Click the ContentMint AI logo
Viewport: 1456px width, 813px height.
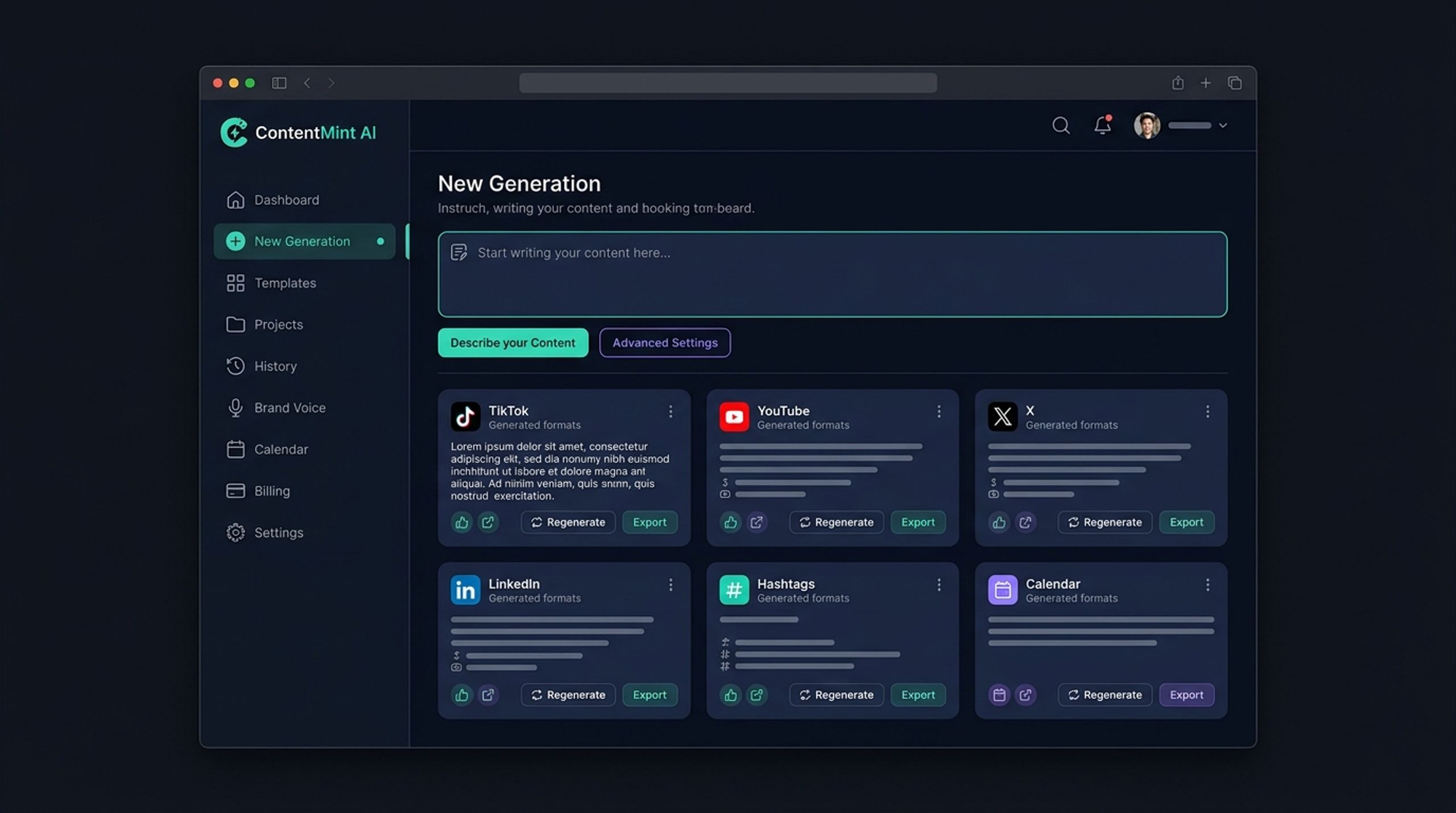[298, 133]
